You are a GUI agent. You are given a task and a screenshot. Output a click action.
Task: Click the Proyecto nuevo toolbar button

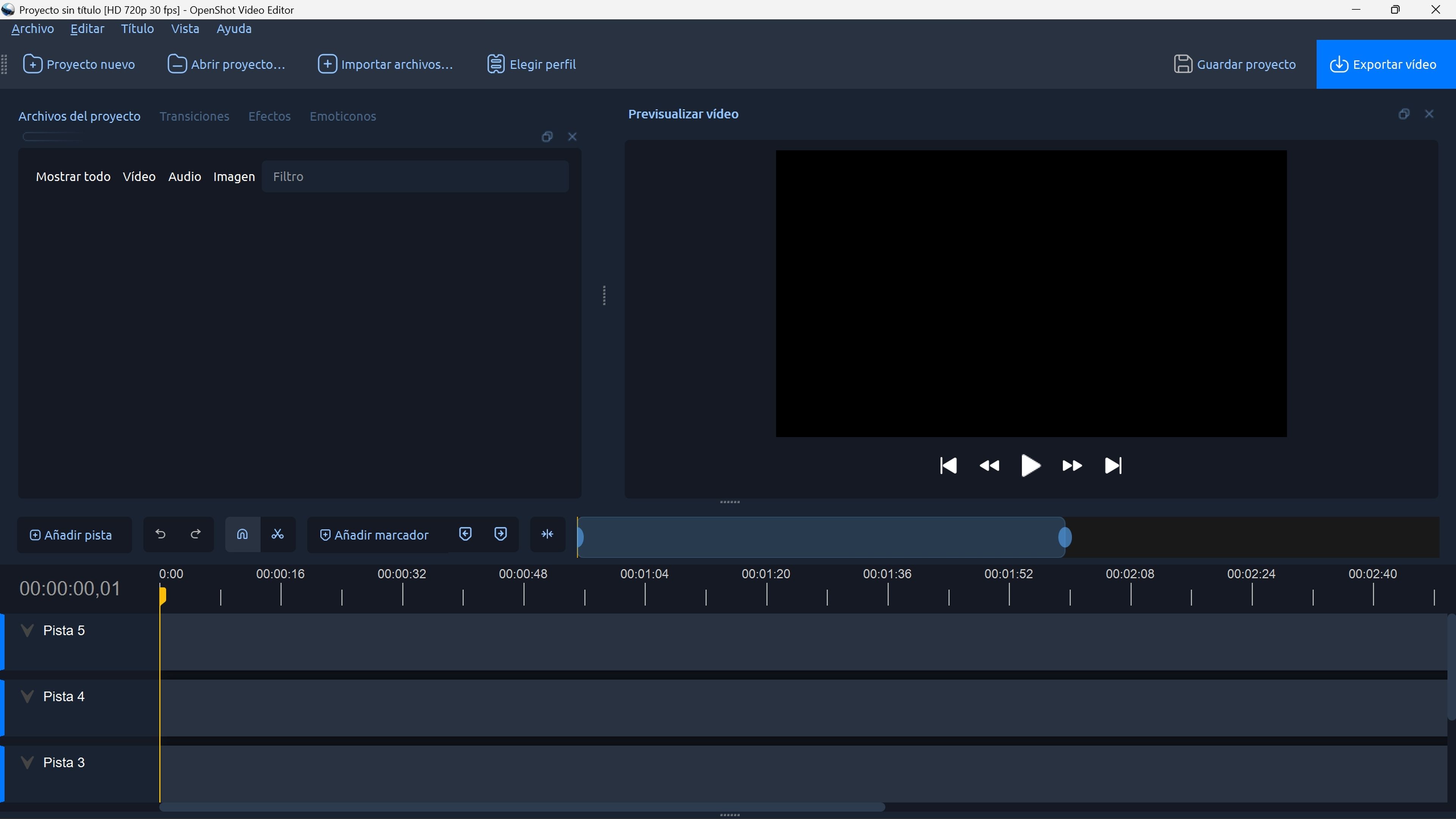pyautogui.click(x=78, y=64)
